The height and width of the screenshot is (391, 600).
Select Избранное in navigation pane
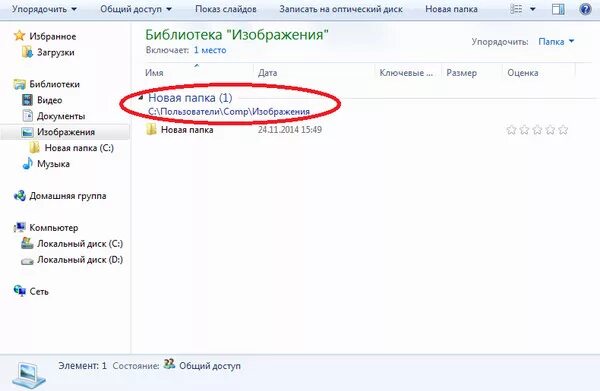pos(53,36)
